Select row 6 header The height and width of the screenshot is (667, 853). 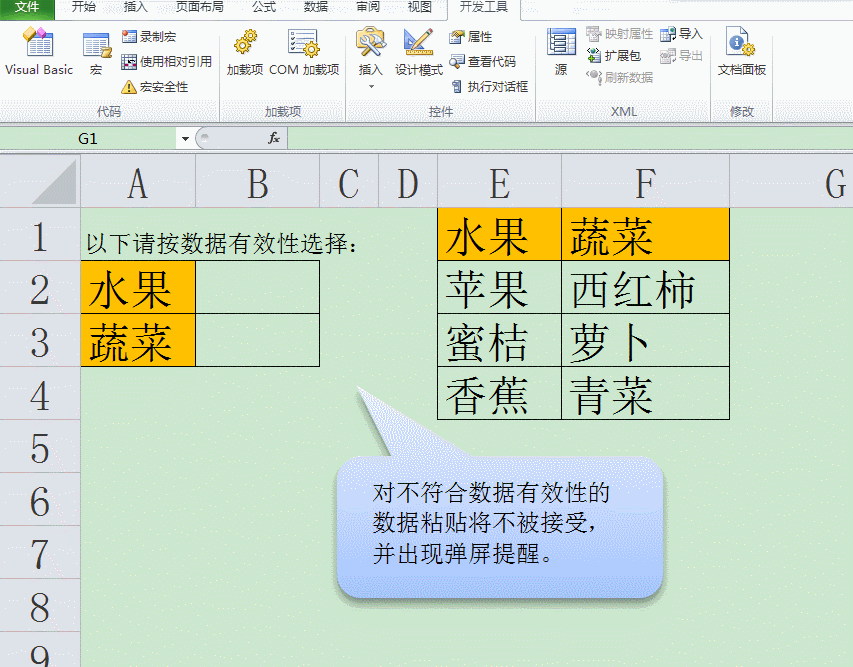(40, 499)
